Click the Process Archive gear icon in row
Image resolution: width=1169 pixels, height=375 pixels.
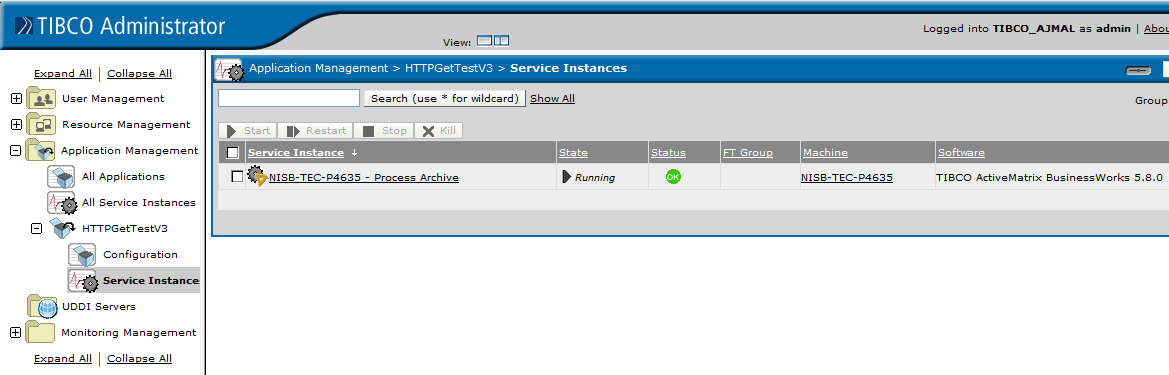click(x=258, y=177)
